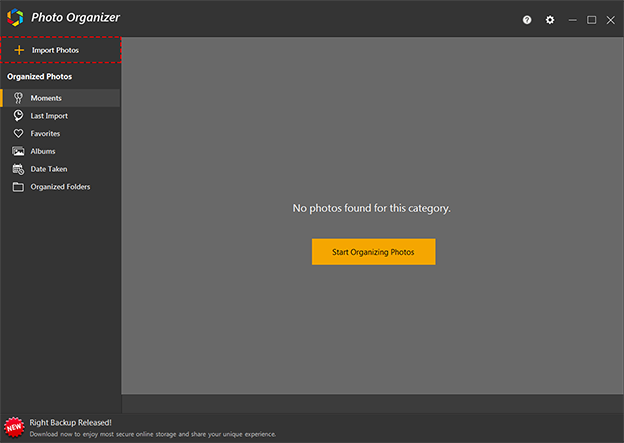Select Moments in the sidebar
624x443 pixels.
[x=60, y=98]
